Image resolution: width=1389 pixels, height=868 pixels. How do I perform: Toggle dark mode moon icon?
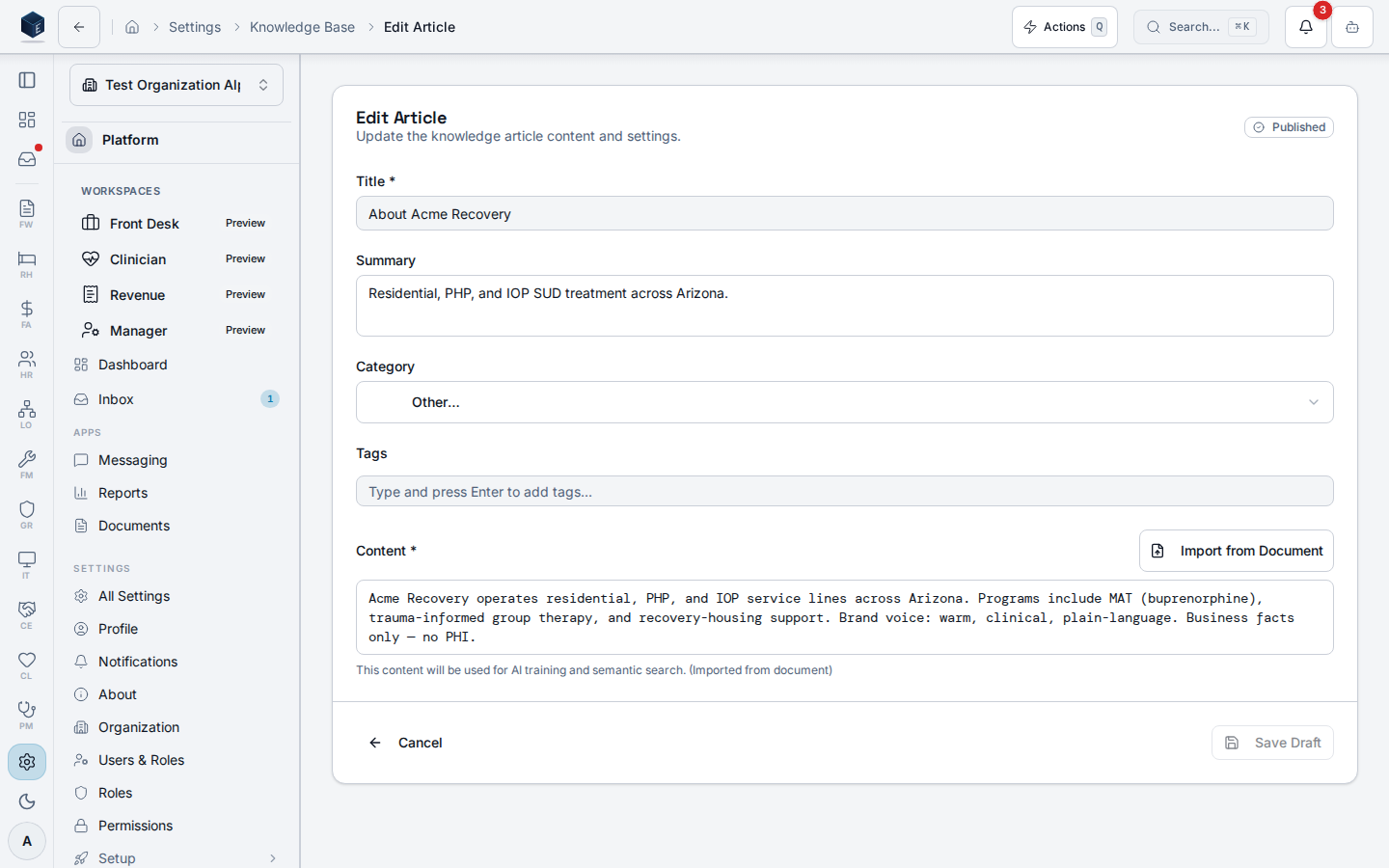click(x=27, y=801)
